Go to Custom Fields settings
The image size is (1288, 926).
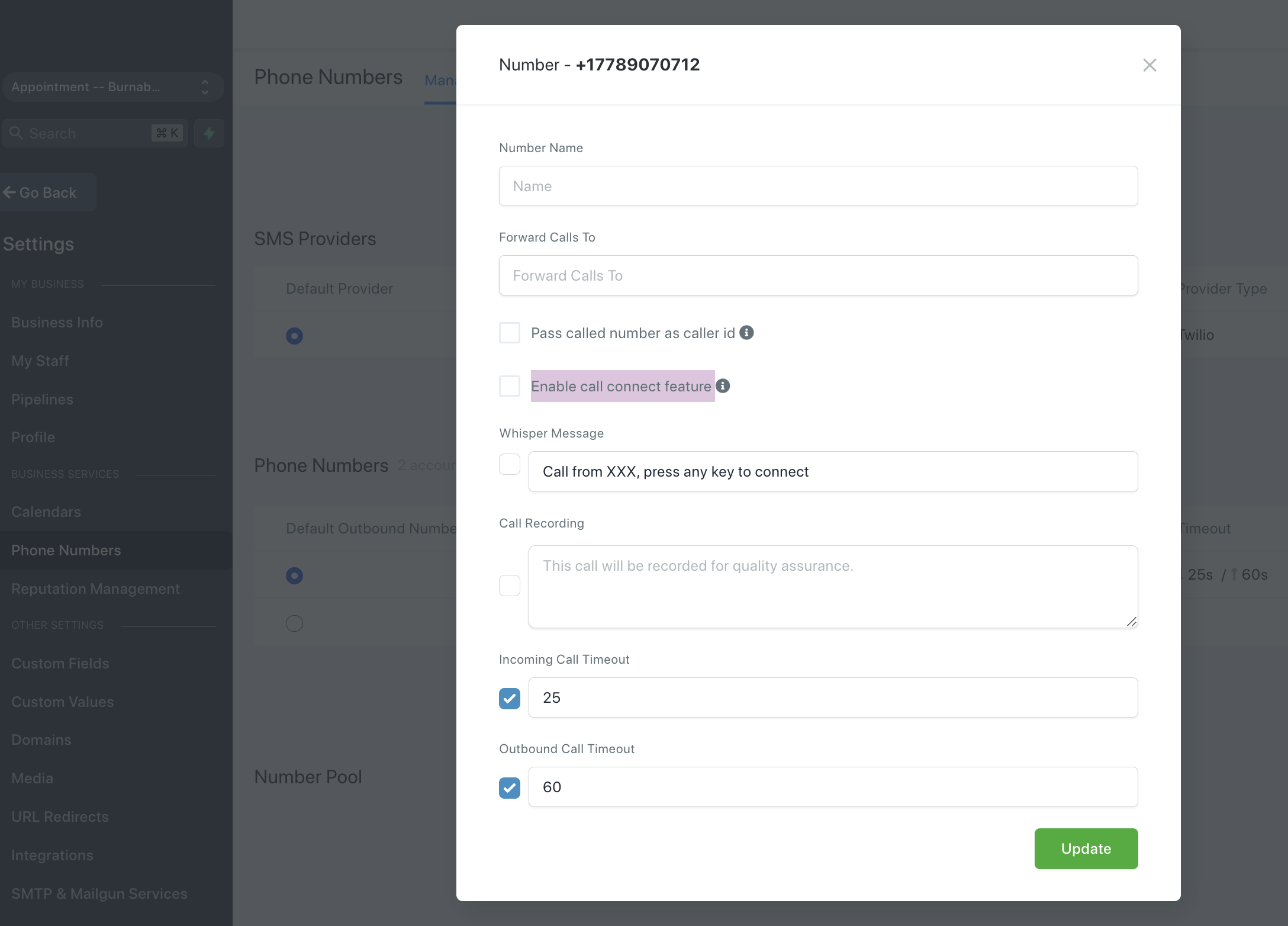tap(60, 663)
